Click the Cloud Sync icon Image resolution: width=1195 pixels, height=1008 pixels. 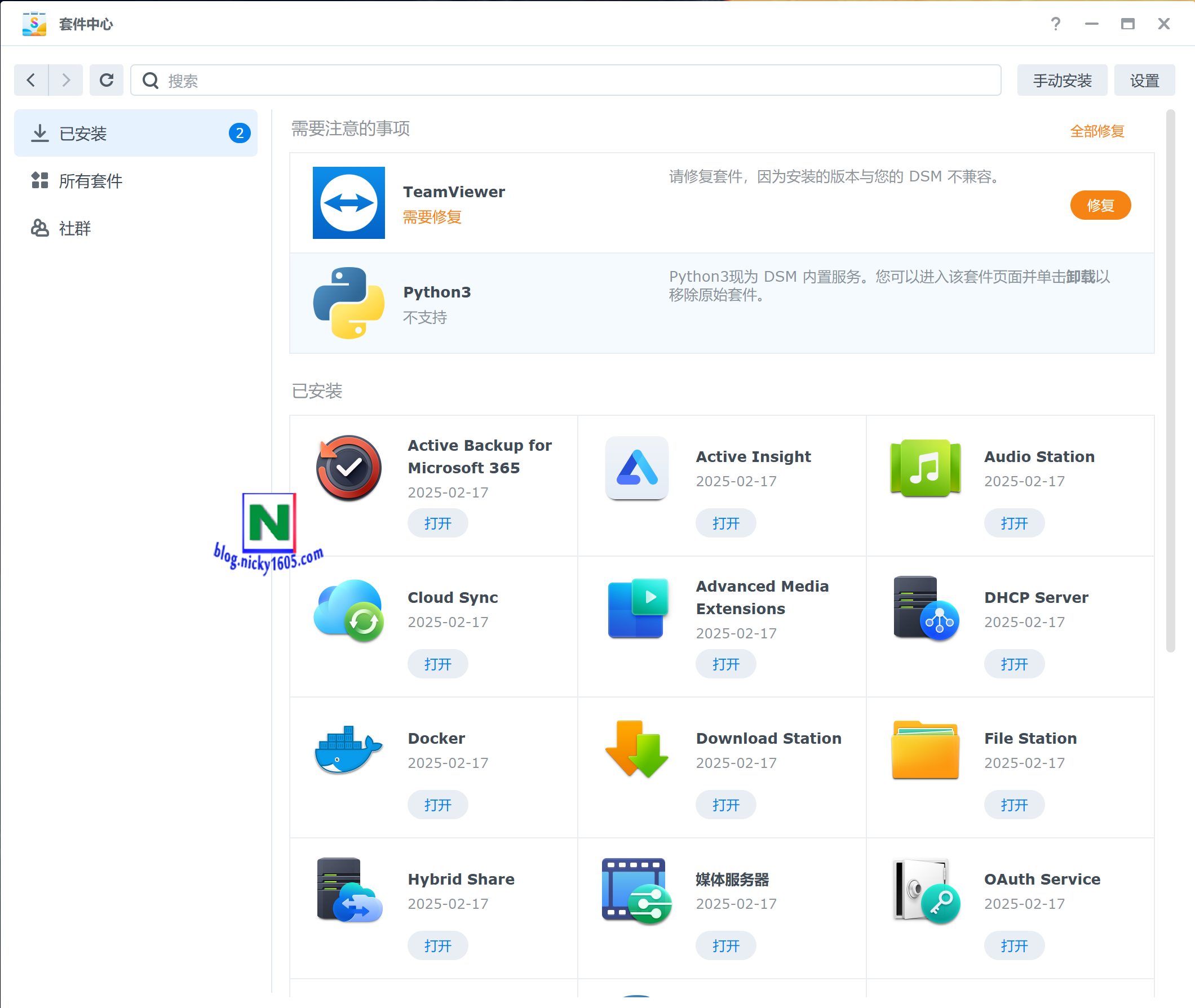pos(348,610)
